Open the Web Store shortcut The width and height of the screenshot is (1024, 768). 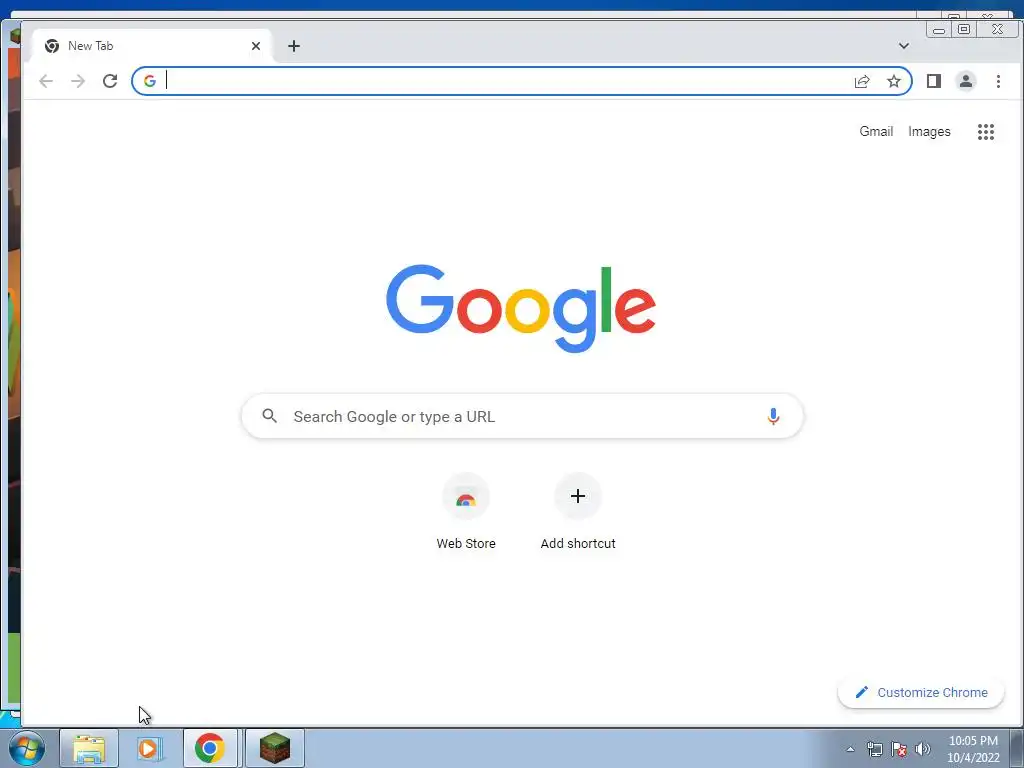pyautogui.click(x=466, y=512)
